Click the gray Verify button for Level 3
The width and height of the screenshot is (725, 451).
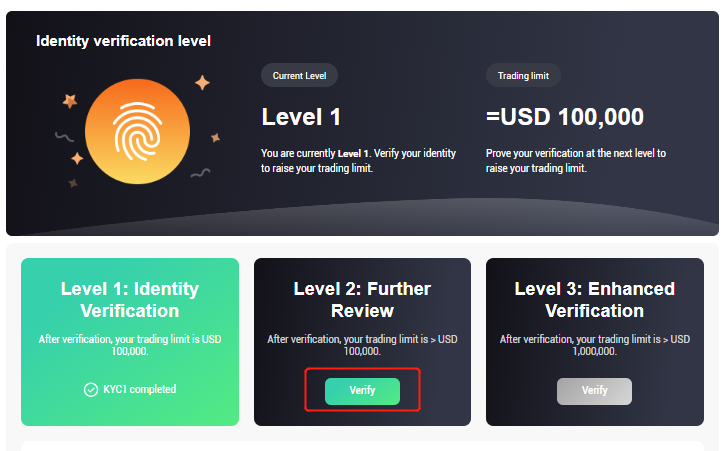(x=594, y=391)
